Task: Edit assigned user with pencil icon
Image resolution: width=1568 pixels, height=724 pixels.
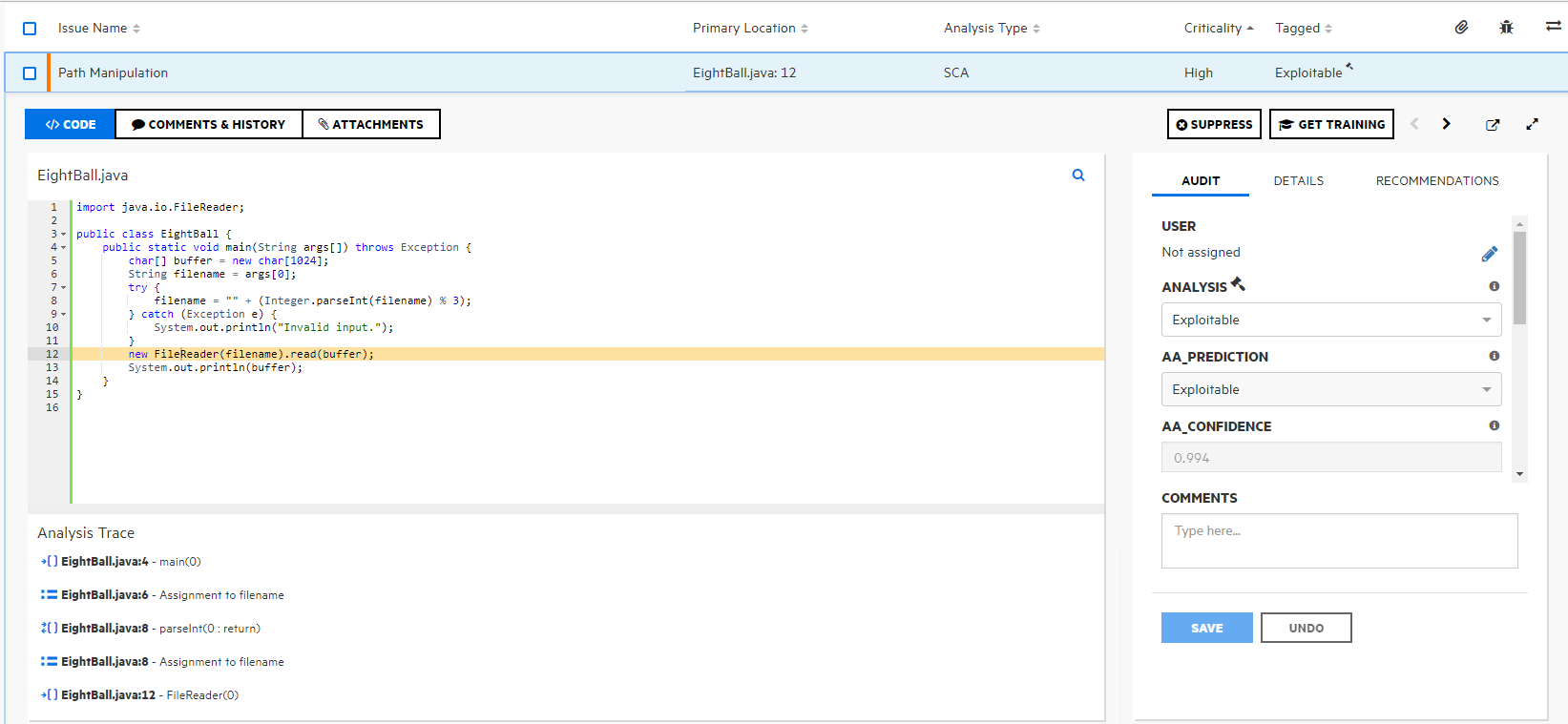Action: (x=1489, y=254)
